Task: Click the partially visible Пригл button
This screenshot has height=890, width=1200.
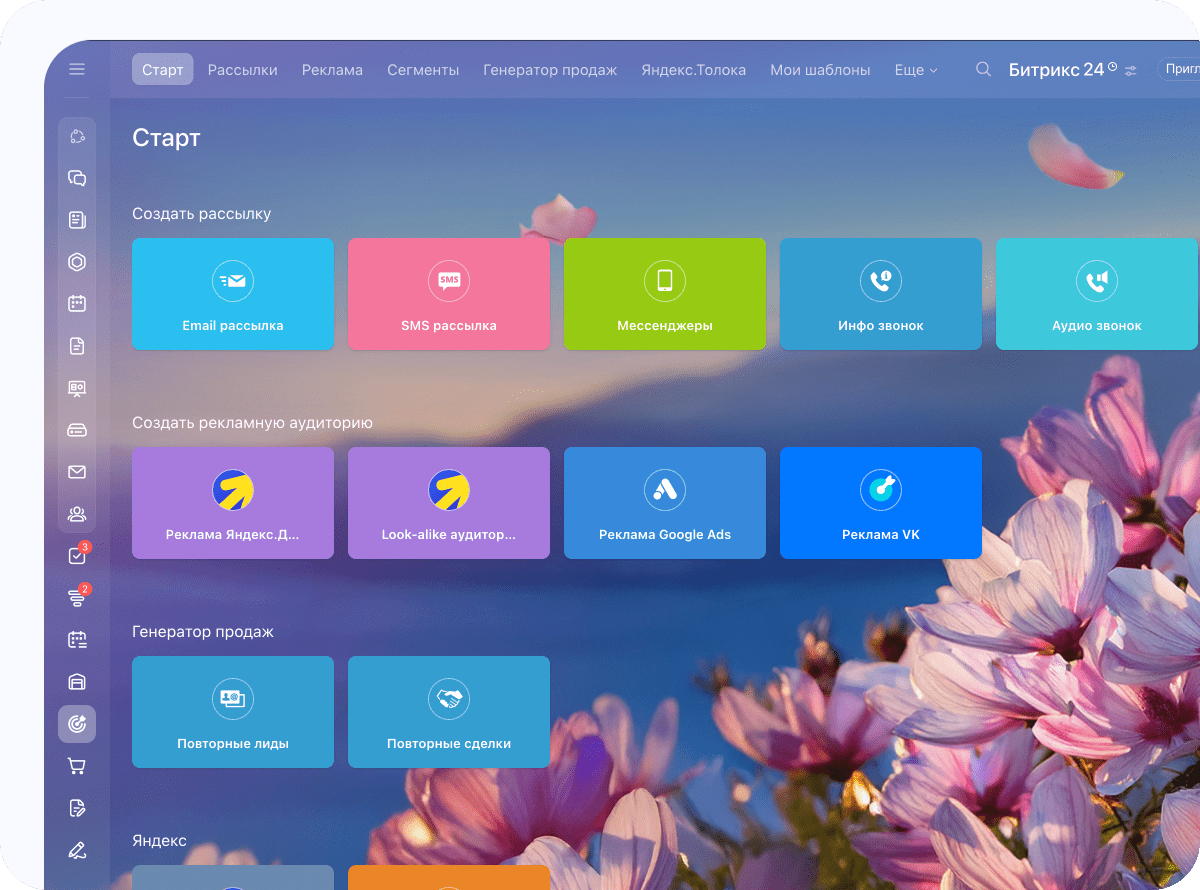Action: pyautogui.click(x=1180, y=69)
